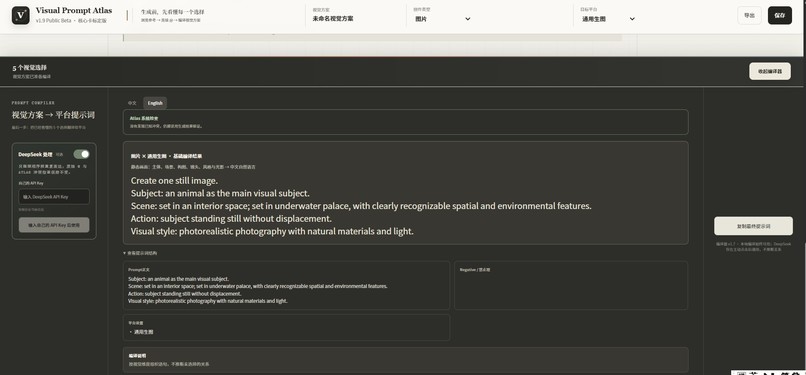Click the '生成前, 先看懂每一个选择' tagline
806x375 pixels.
tap(172, 11)
